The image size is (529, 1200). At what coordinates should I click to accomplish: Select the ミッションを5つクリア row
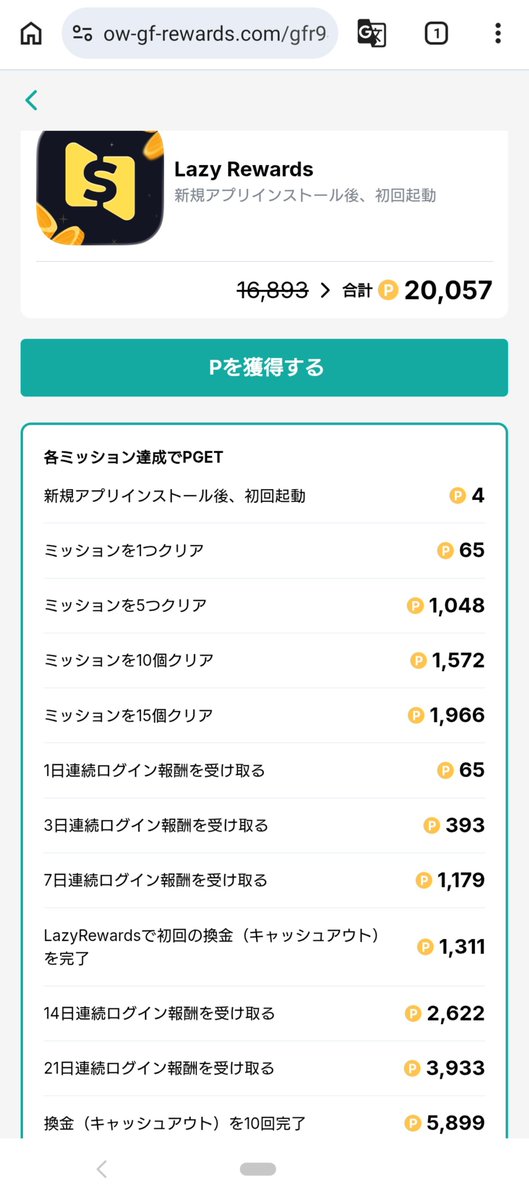pyautogui.click(x=264, y=605)
